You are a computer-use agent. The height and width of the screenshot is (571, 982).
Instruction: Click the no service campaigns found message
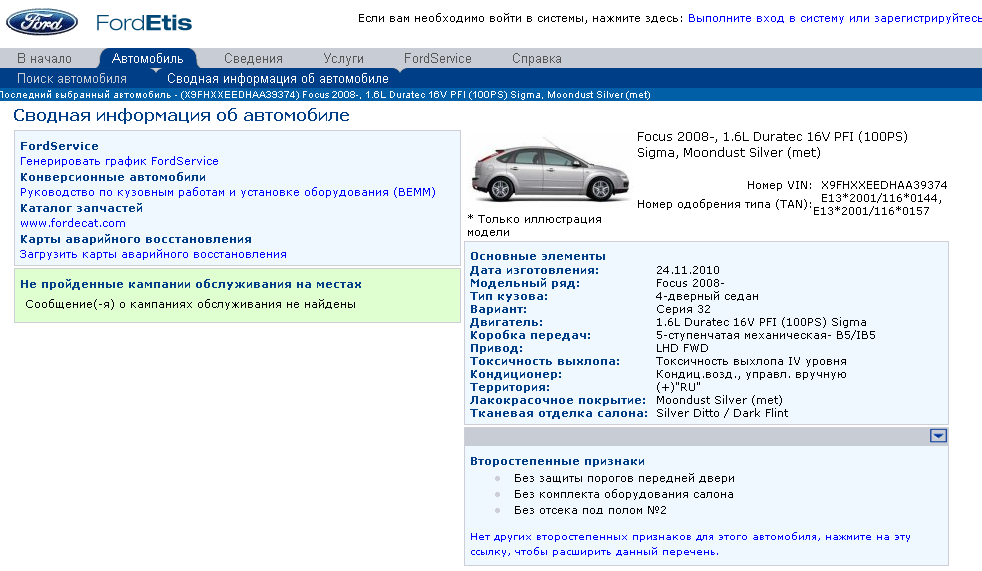point(190,304)
